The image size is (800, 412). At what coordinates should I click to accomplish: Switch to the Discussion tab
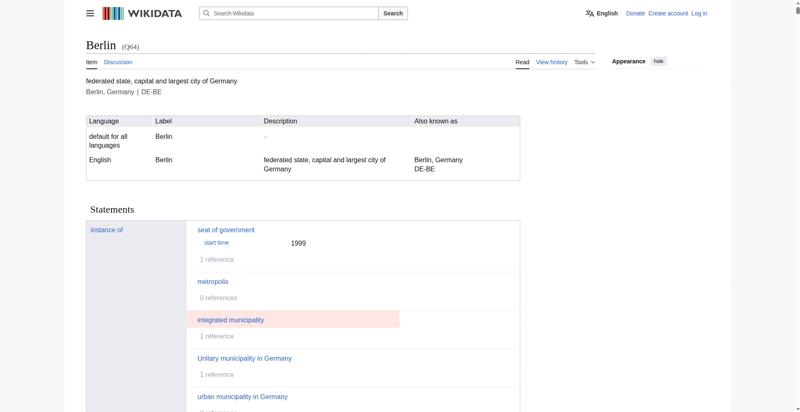pos(118,62)
